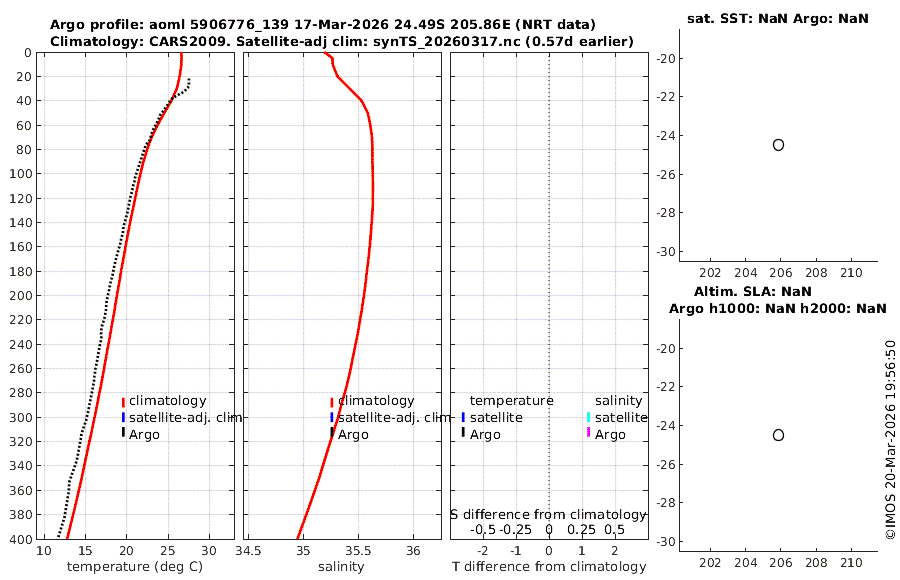The image size is (900, 580).
Task: Click the 'temperature (deg C)' axis label
Action: click(x=135, y=567)
